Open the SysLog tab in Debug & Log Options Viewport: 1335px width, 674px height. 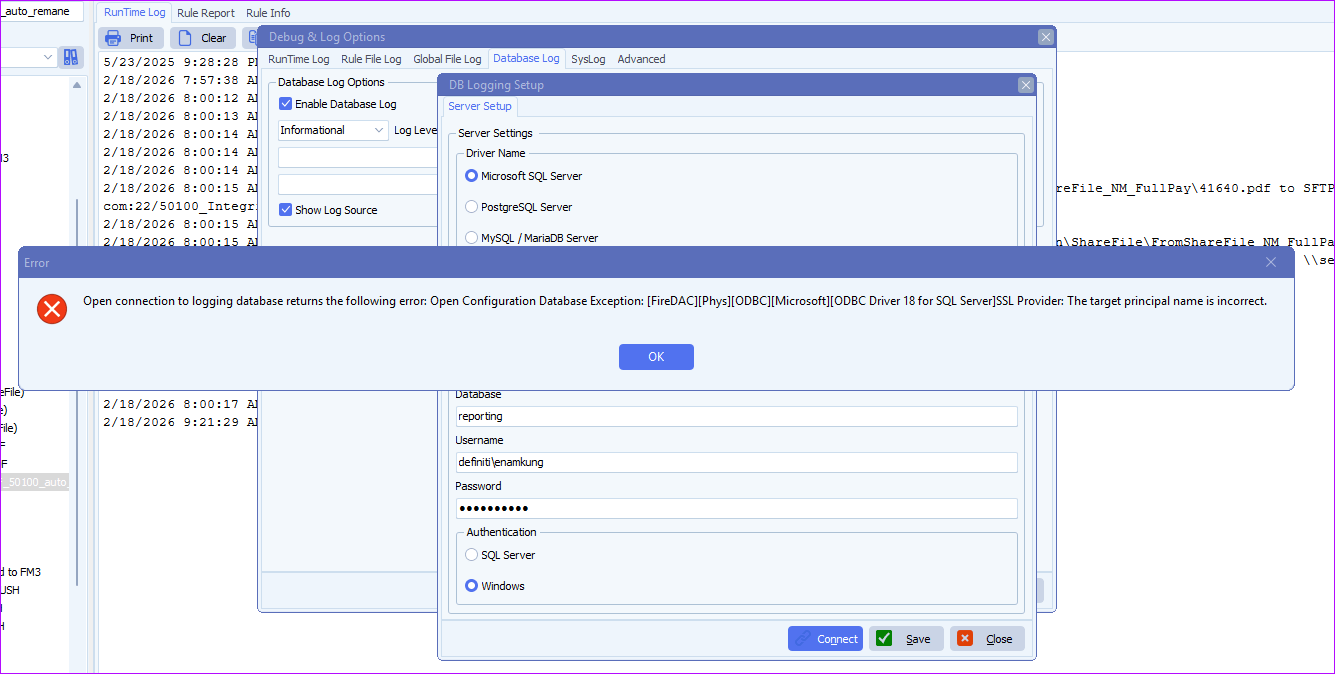pos(588,59)
